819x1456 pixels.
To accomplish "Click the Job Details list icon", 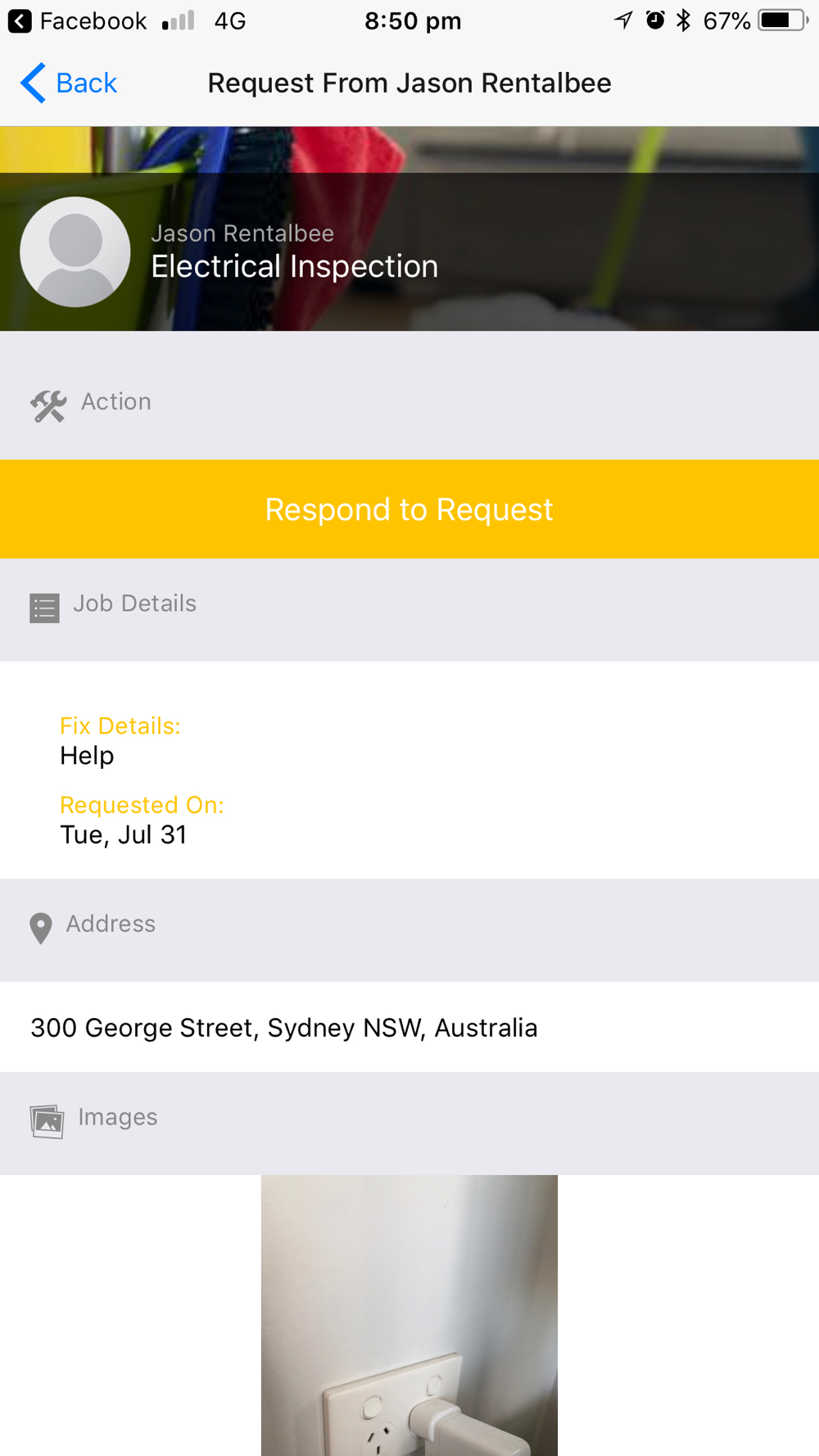I will [x=44, y=608].
